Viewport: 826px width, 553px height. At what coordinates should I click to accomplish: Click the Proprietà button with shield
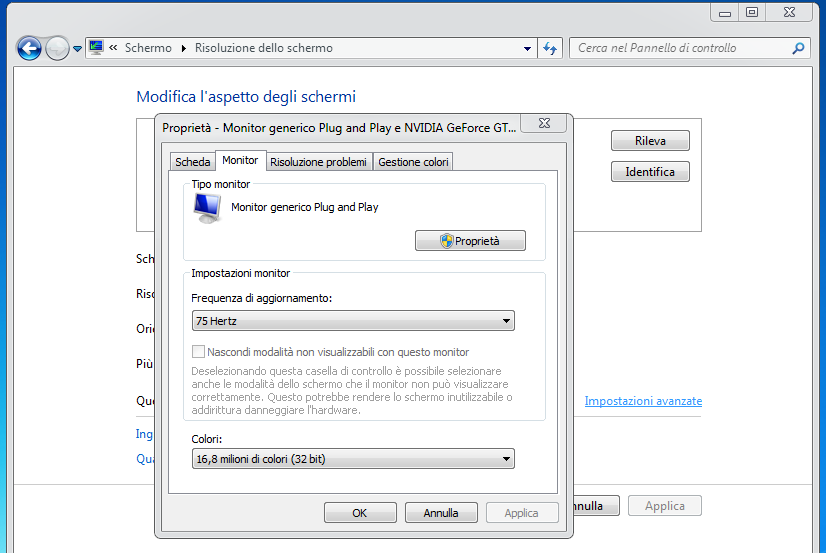(470, 241)
